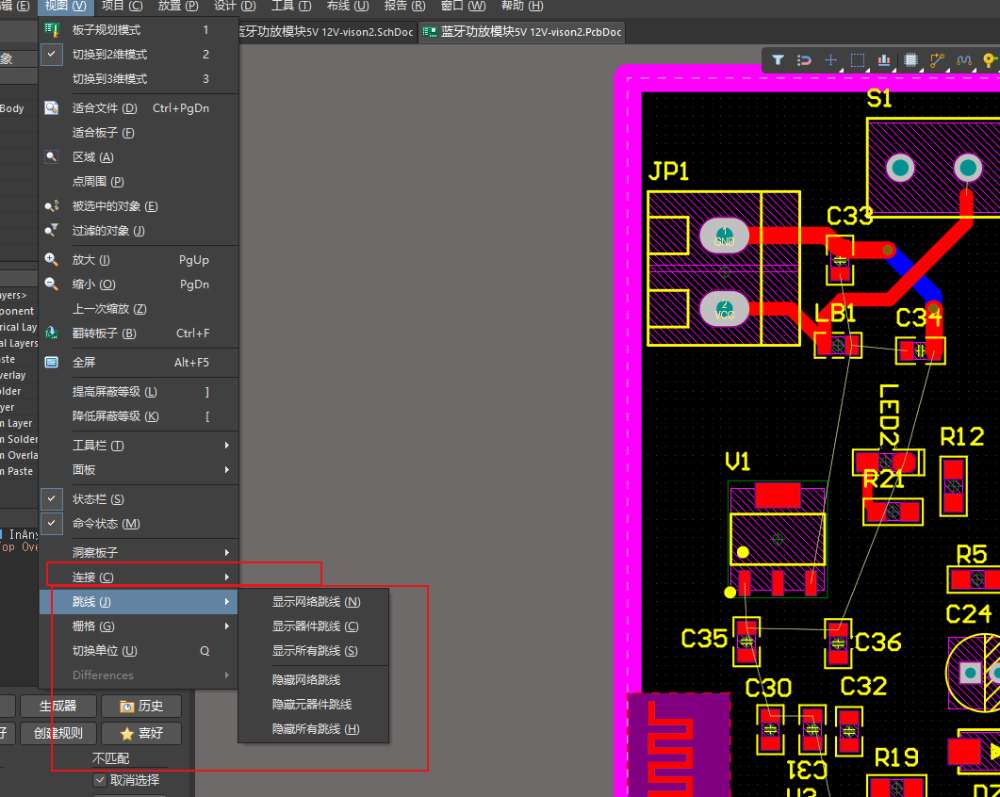This screenshot has width=1000, height=797.
Task: Click the 翻转板子 flip board icon
Action: point(52,333)
